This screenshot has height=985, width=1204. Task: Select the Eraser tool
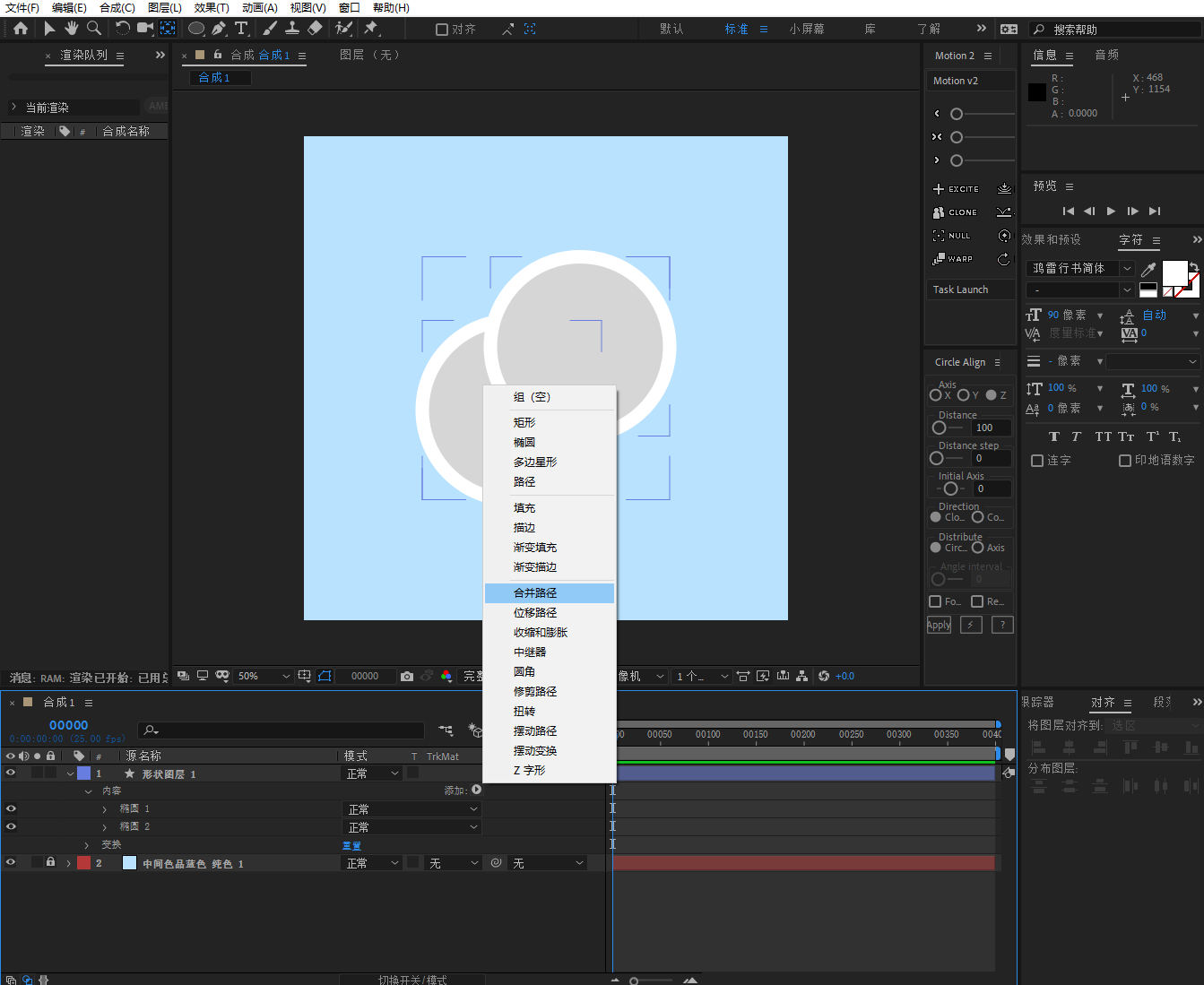pyautogui.click(x=315, y=29)
